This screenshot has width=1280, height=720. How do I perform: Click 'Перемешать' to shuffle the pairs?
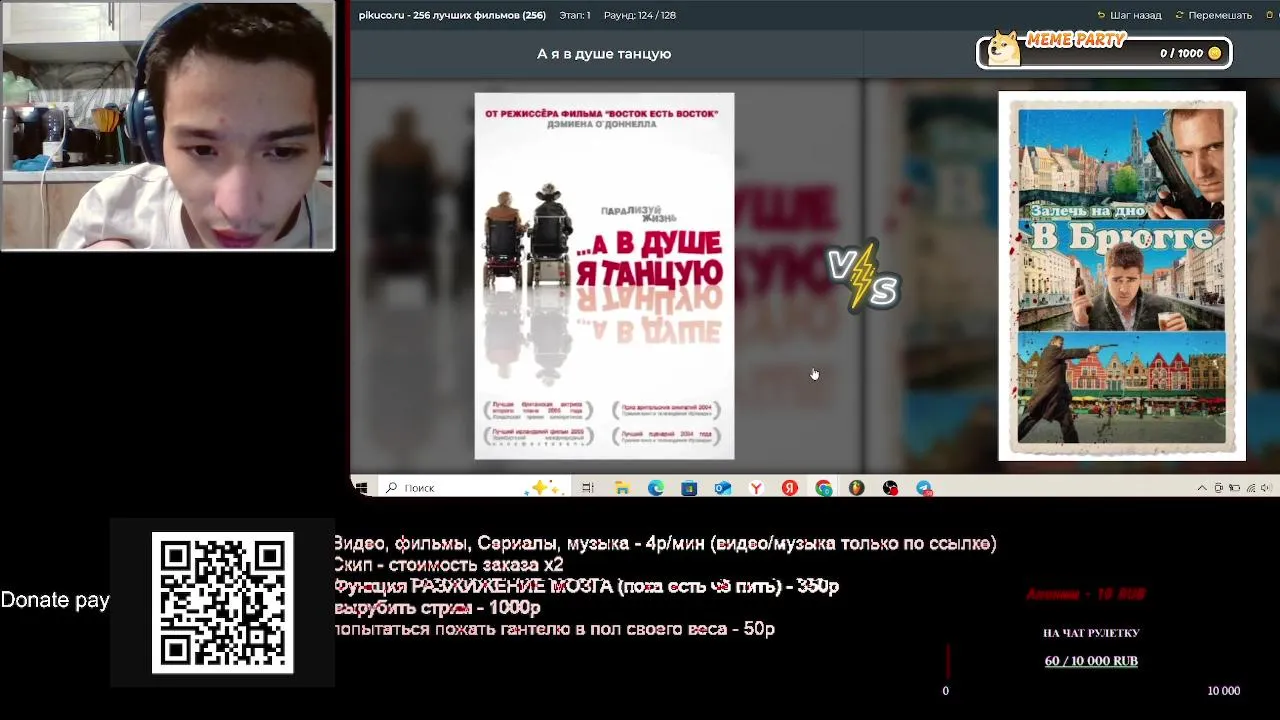(x=1220, y=15)
